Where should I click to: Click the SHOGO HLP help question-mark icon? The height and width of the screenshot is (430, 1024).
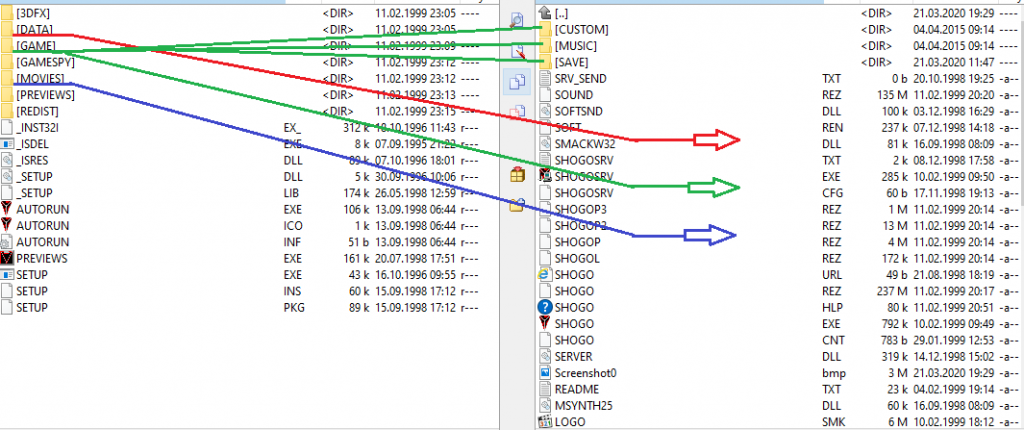pyautogui.click(x=546, y=307)
